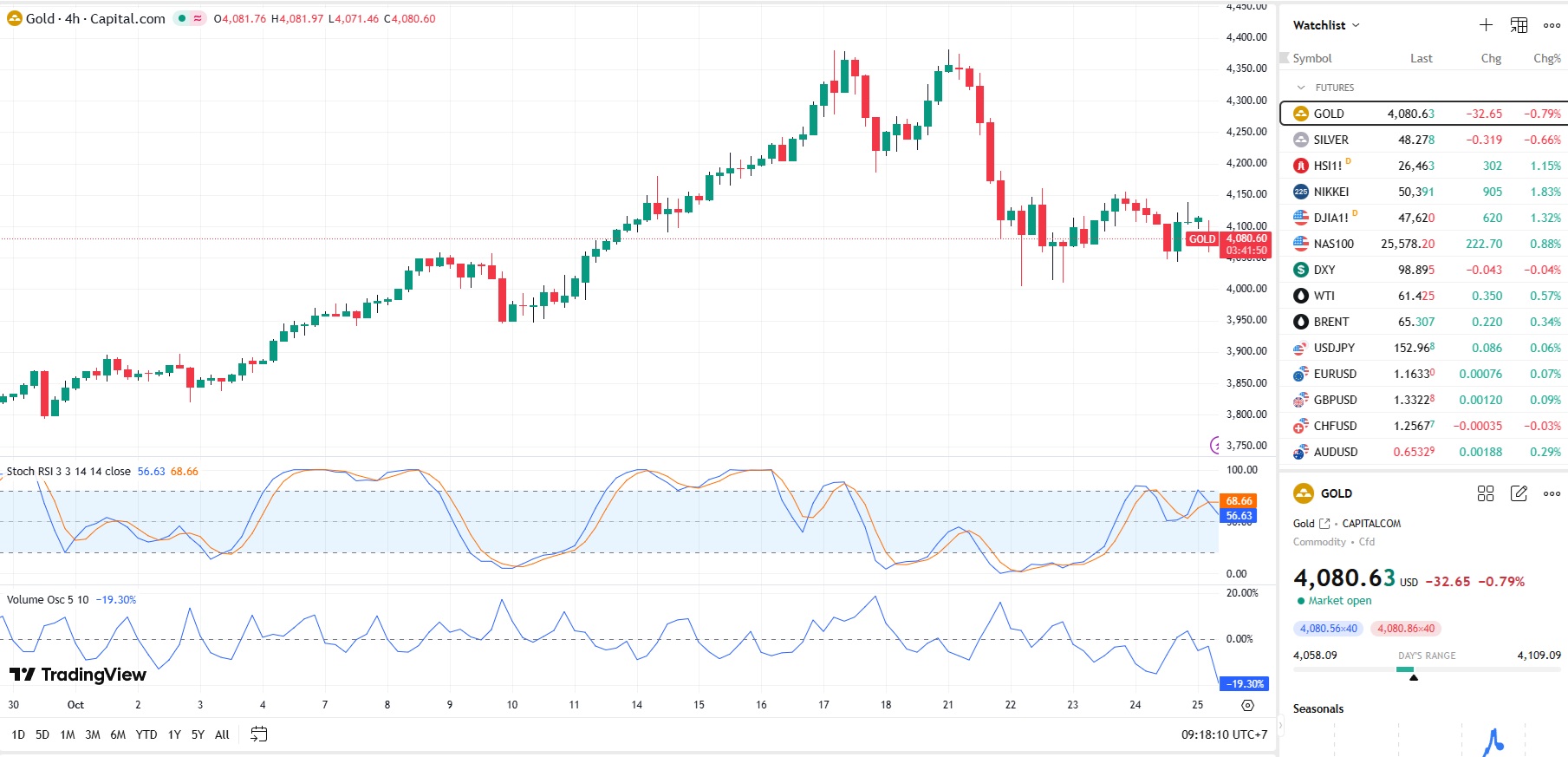Click the add symbol plus icon
Screen dimensions: 1568x757
click(1486, 25)
